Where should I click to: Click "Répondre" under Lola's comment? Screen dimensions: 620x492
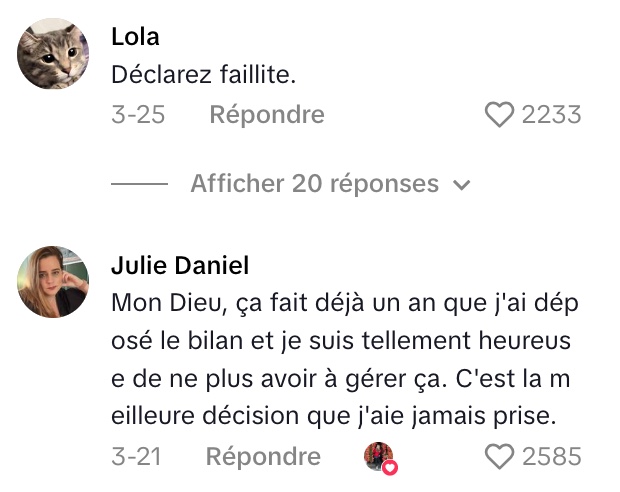(x=267, y=115)
